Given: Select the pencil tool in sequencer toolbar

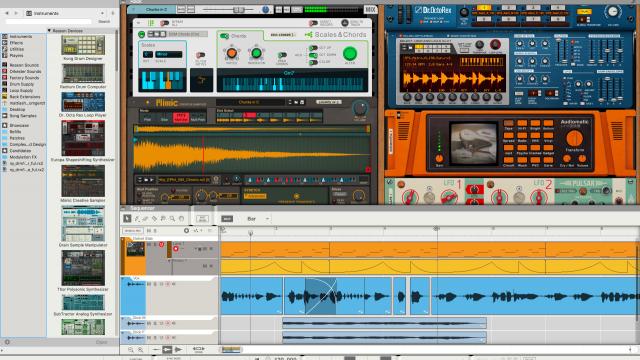Looking at the screenshot, I should tap(137, 219).
